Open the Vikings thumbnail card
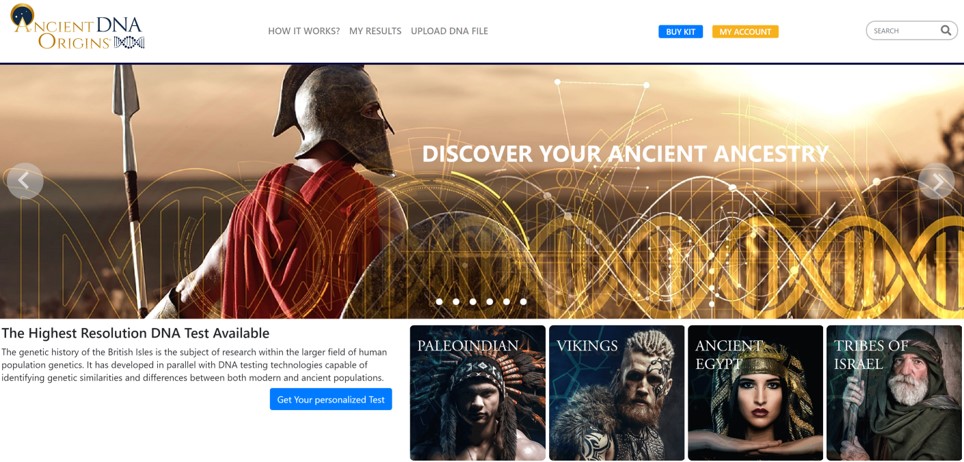The width and height of the screenshot is (964, 462). click(x=617, y=392)
